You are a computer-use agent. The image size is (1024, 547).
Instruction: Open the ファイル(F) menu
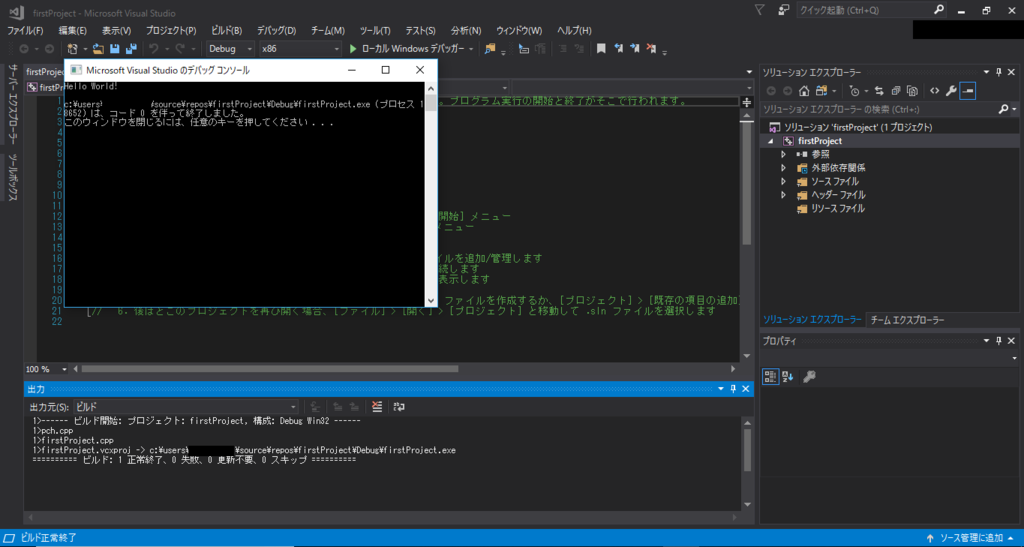pyautogui.click(x=25, y=31)
